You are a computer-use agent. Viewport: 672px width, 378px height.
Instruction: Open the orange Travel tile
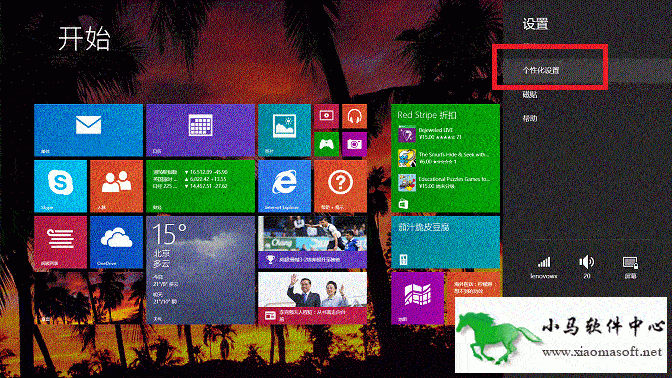pos(474,284)
